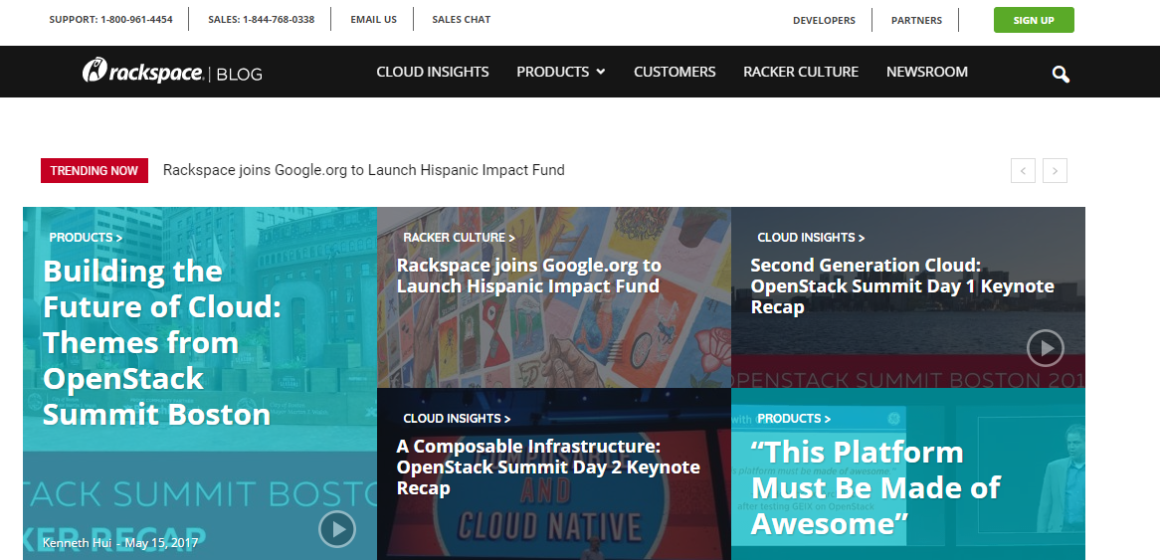The image size is (1160, 560).
Task: Click the Sales phone number link
Action: point(261,20)
